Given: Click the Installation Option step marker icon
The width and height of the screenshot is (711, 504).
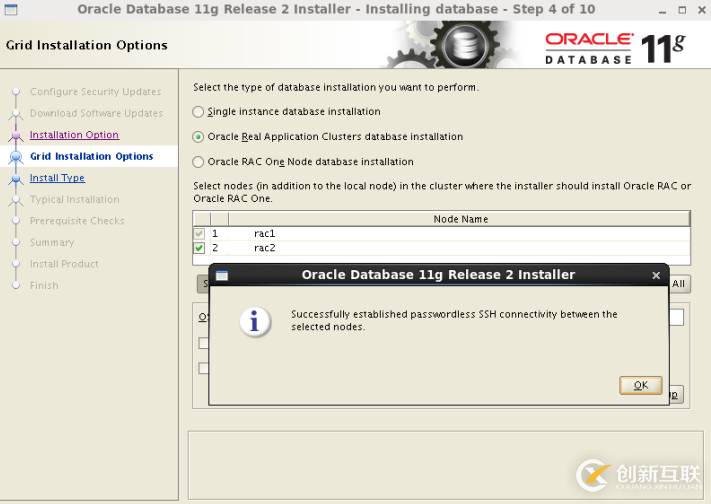Looking at the screenshot, I should 16,135.
